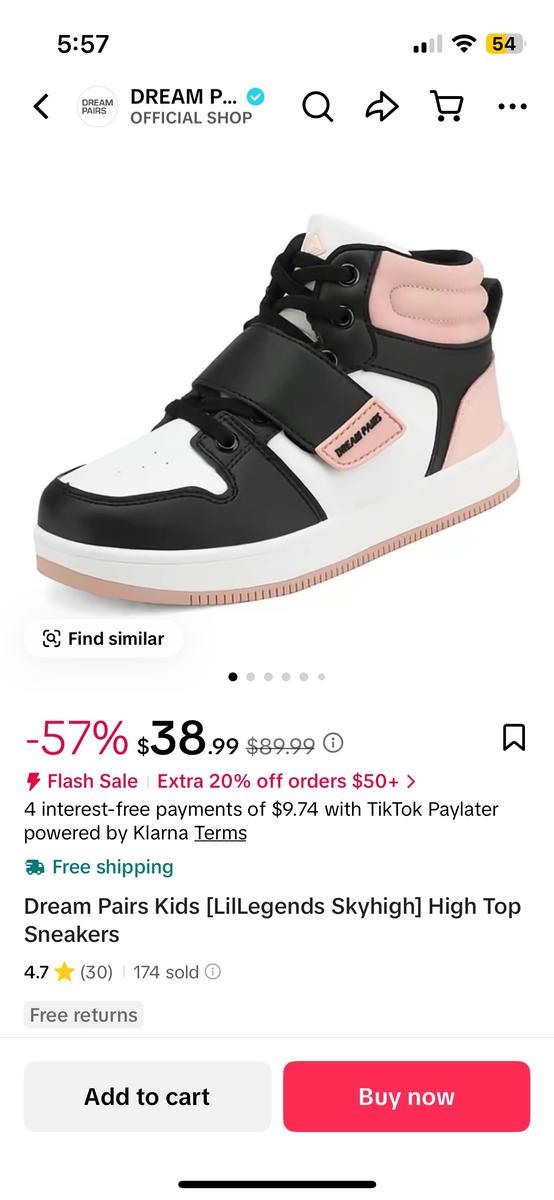
Task: Select the second image carousel dot
Action: (251, 677)
